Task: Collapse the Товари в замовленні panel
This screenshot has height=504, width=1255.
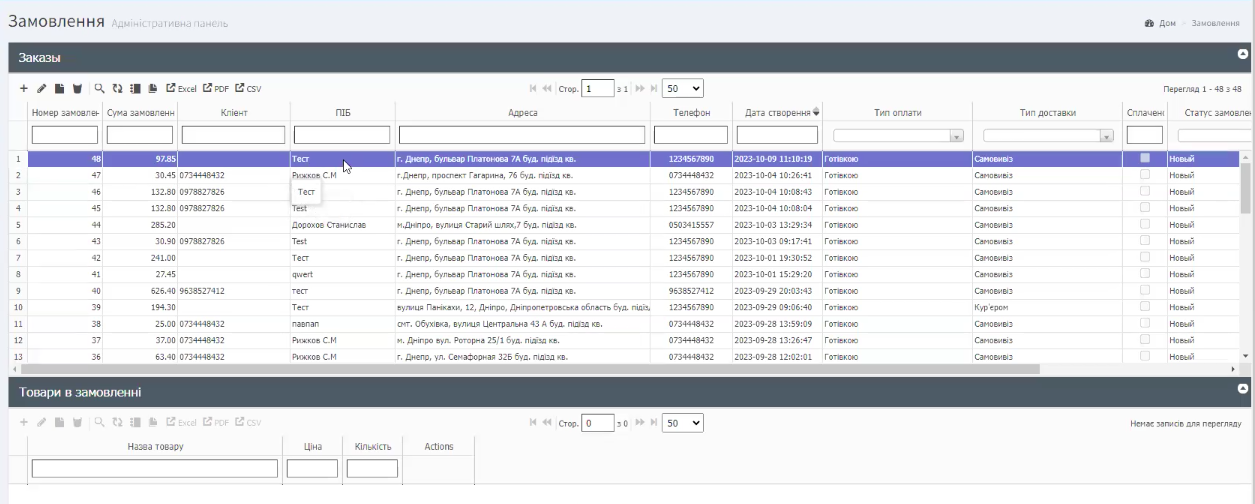Action: [1243, 387]
